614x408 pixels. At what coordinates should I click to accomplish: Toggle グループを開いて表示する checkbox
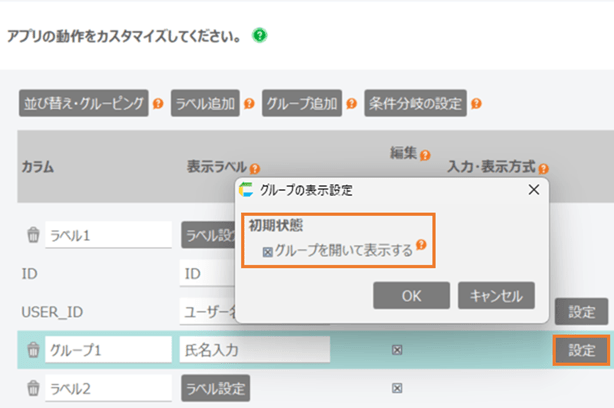tap(267, 252)
